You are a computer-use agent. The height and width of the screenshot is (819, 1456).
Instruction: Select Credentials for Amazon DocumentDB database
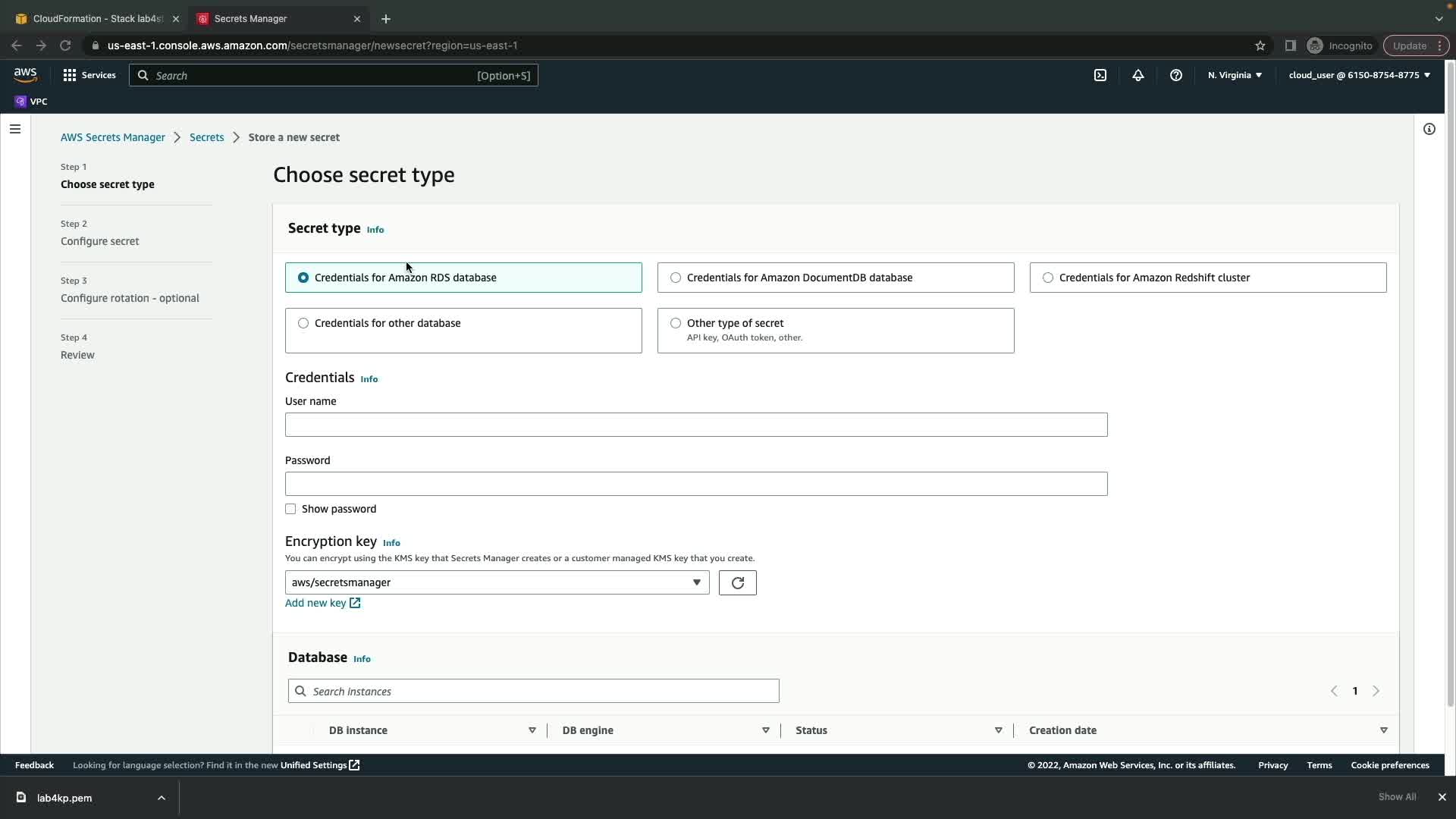(676, 278)
